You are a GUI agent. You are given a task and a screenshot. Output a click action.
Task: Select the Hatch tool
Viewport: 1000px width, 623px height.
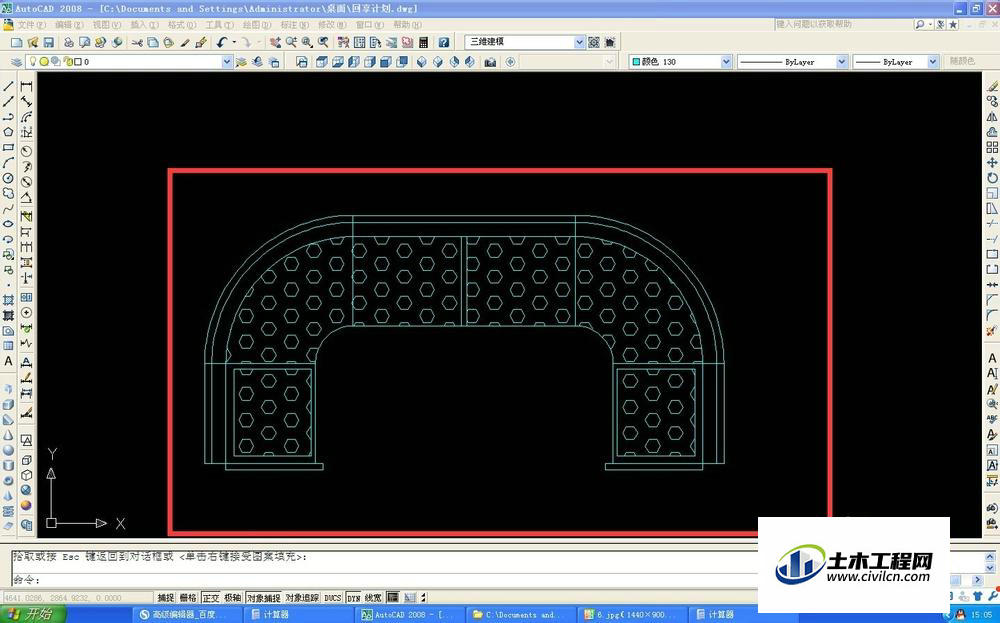coord(8,300)
